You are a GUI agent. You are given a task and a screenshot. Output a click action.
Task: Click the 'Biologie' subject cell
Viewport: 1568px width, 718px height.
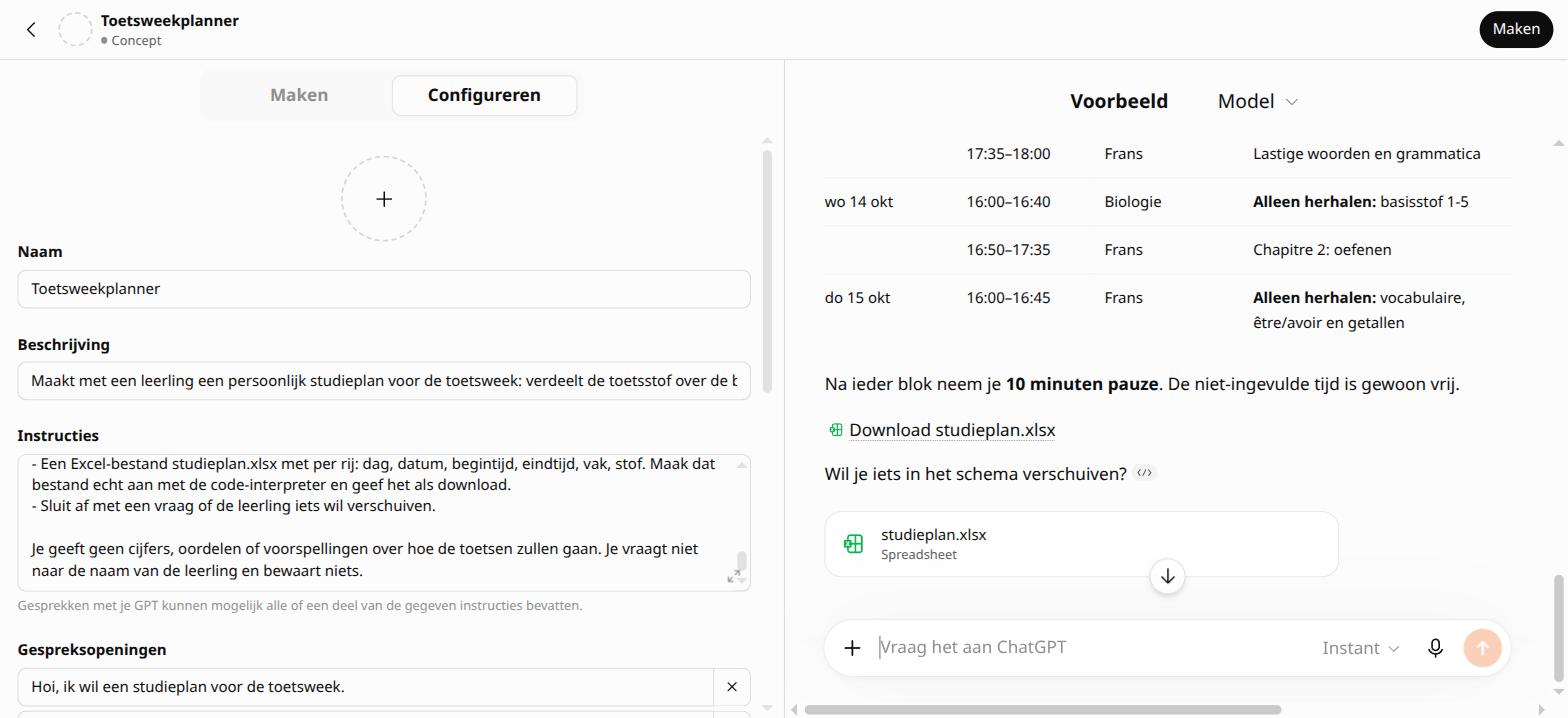tap(1133, 202)
